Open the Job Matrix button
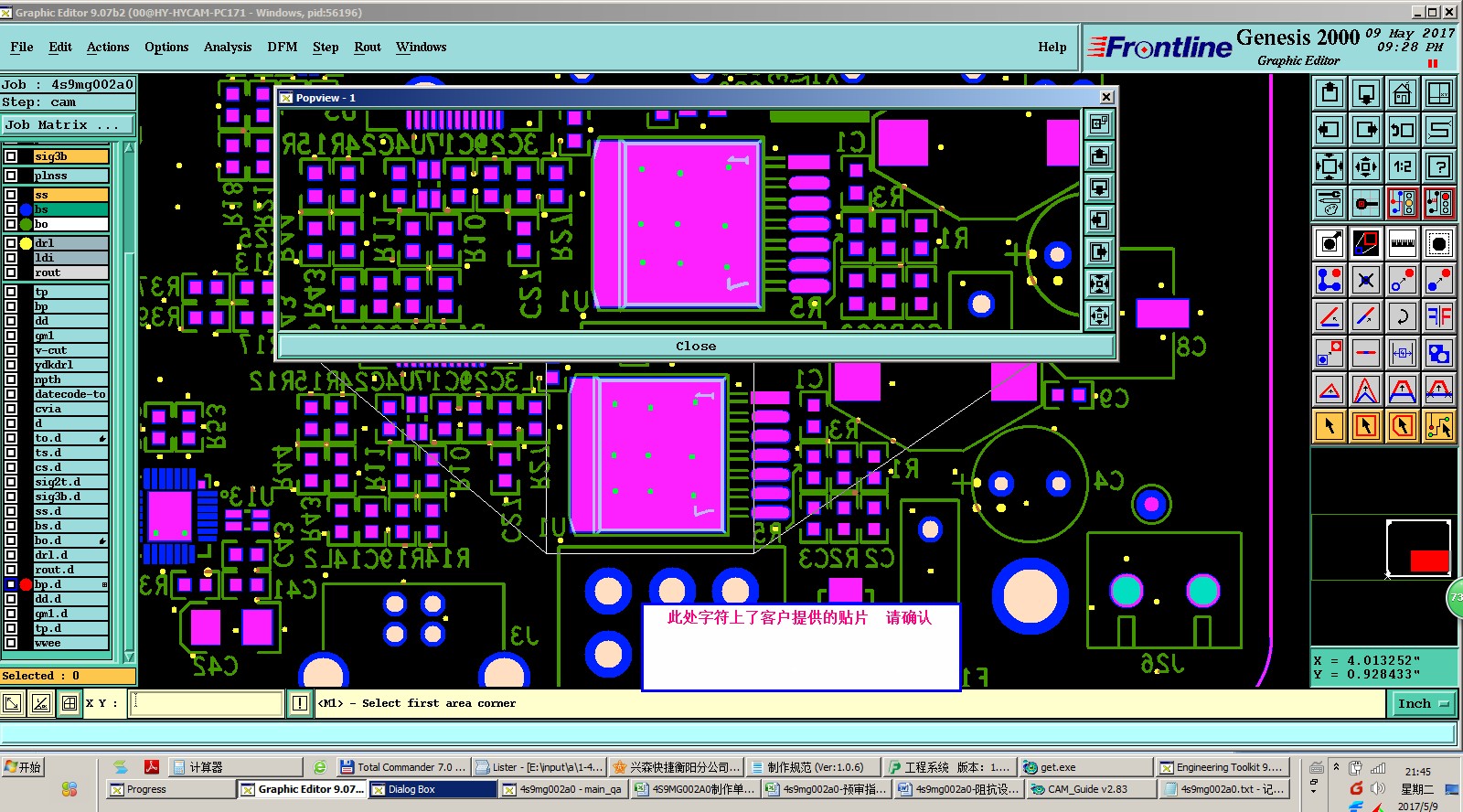Screen dimensions: 1463x812 point(68,124)
